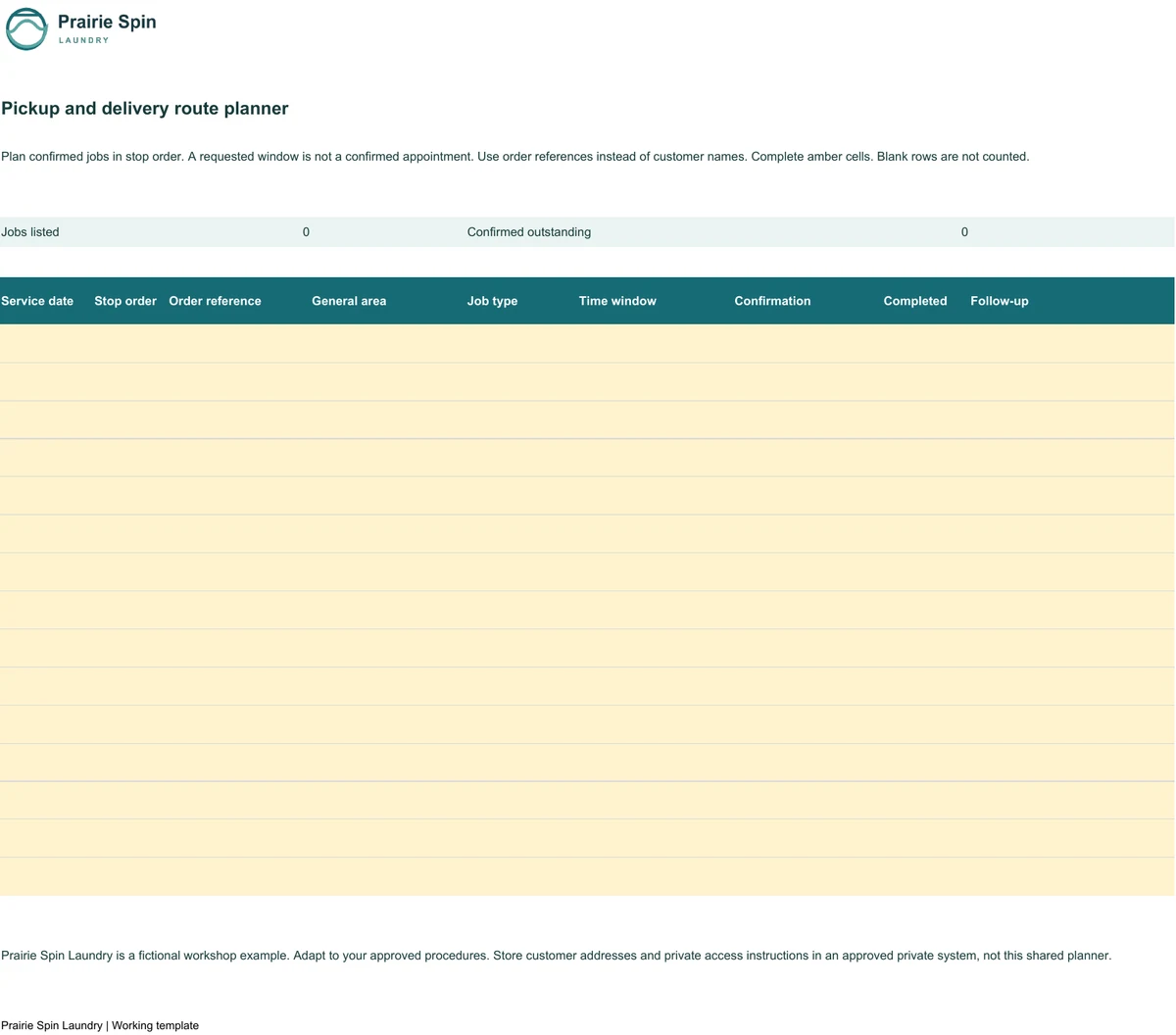
Task: Click the 0 value beside Jobs listed
Action: 306,232
